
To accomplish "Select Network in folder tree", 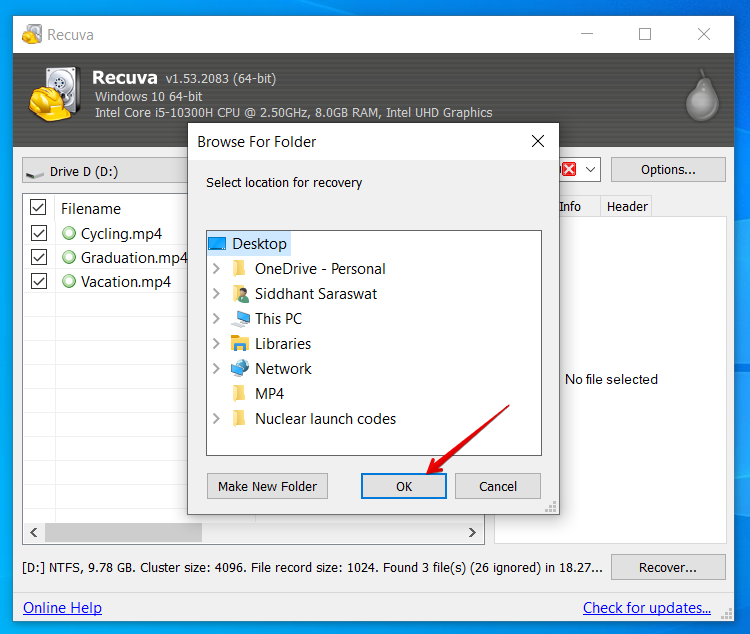I will pos(283,368).
